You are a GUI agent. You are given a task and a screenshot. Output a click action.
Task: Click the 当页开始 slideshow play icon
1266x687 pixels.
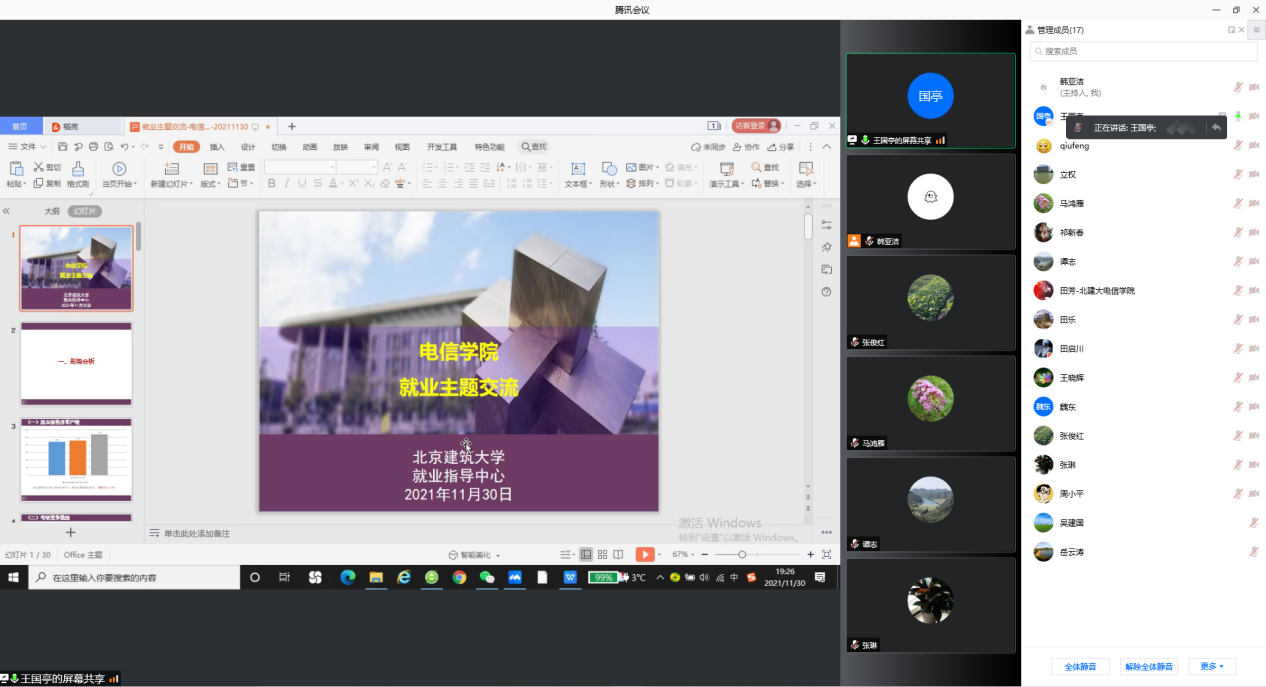pyautogui.click(x=119, y=168)
